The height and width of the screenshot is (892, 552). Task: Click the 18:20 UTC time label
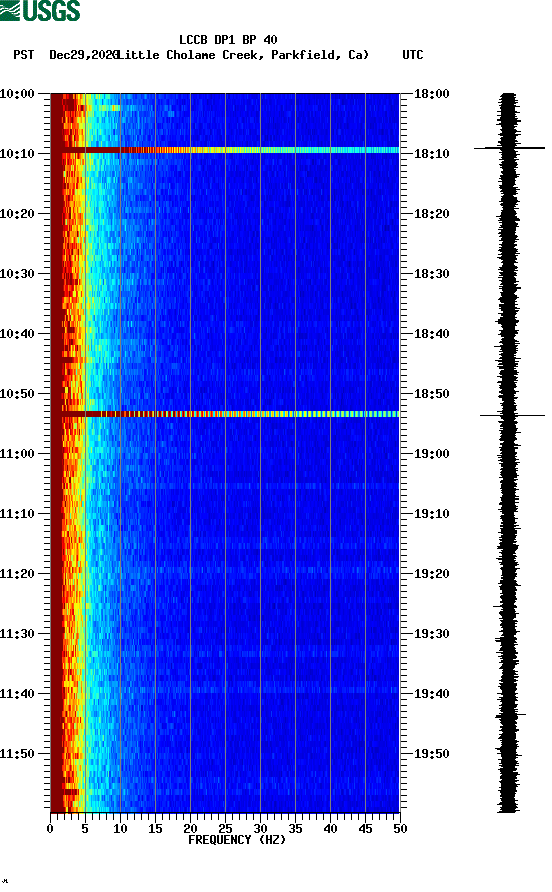[x=431, y=213]
